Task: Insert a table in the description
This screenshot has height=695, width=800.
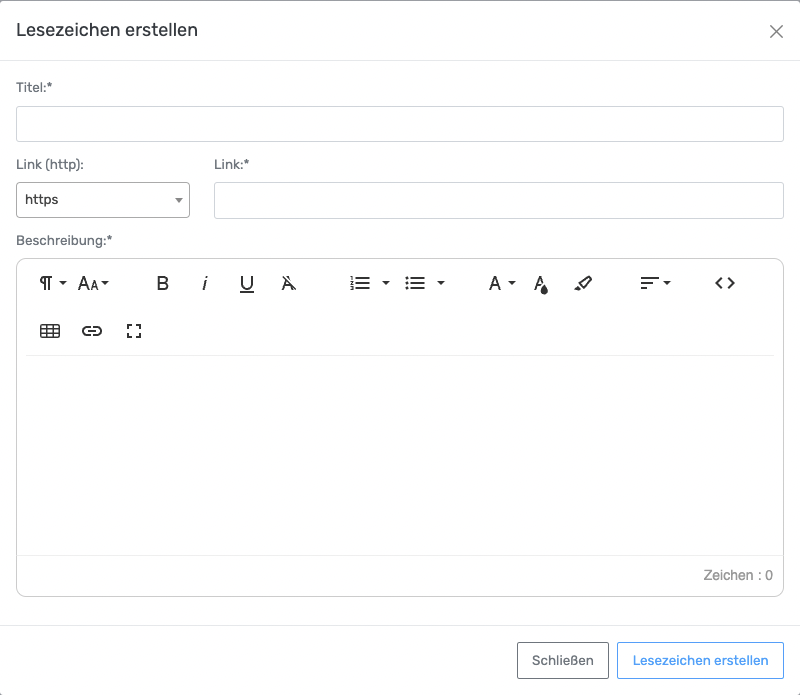Action: (50, 331)
